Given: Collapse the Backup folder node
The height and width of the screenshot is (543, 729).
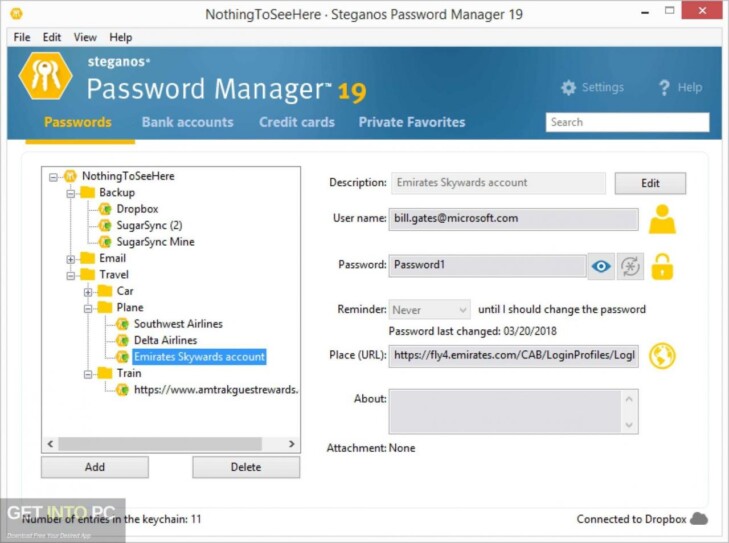Looking at the screenshot, I should 71,193.
